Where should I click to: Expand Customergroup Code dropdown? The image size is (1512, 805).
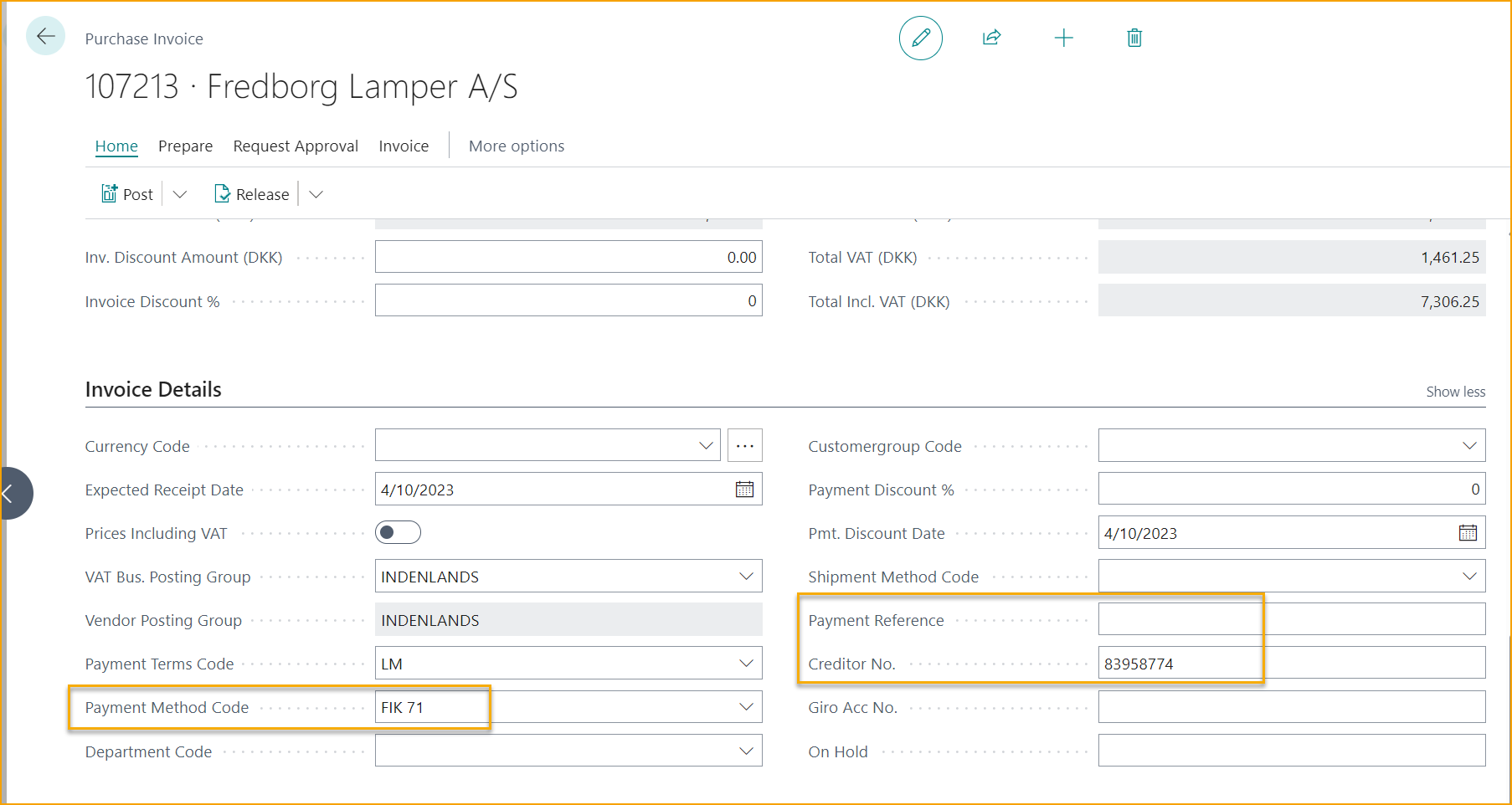(x=1469, y=446)
